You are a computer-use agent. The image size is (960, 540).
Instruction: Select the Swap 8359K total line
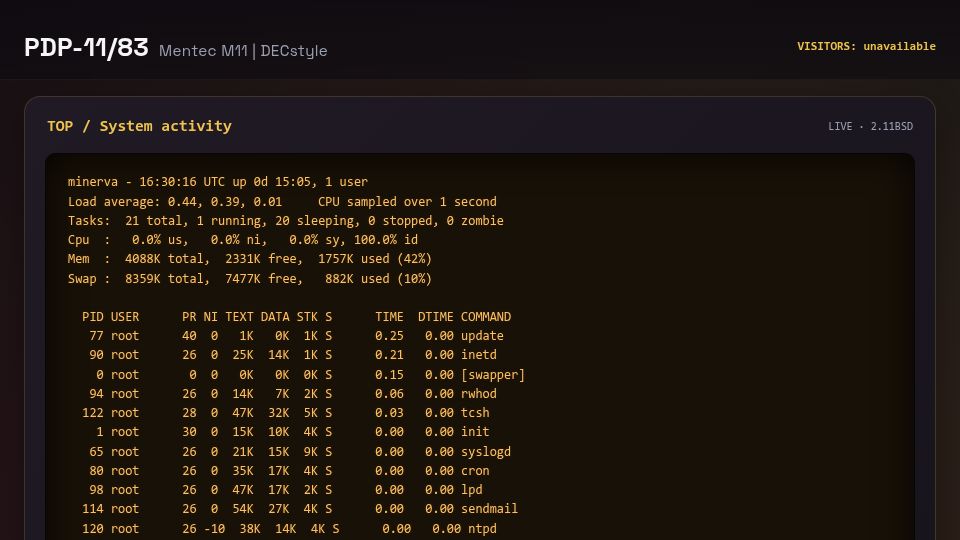(x=250, y=279)
